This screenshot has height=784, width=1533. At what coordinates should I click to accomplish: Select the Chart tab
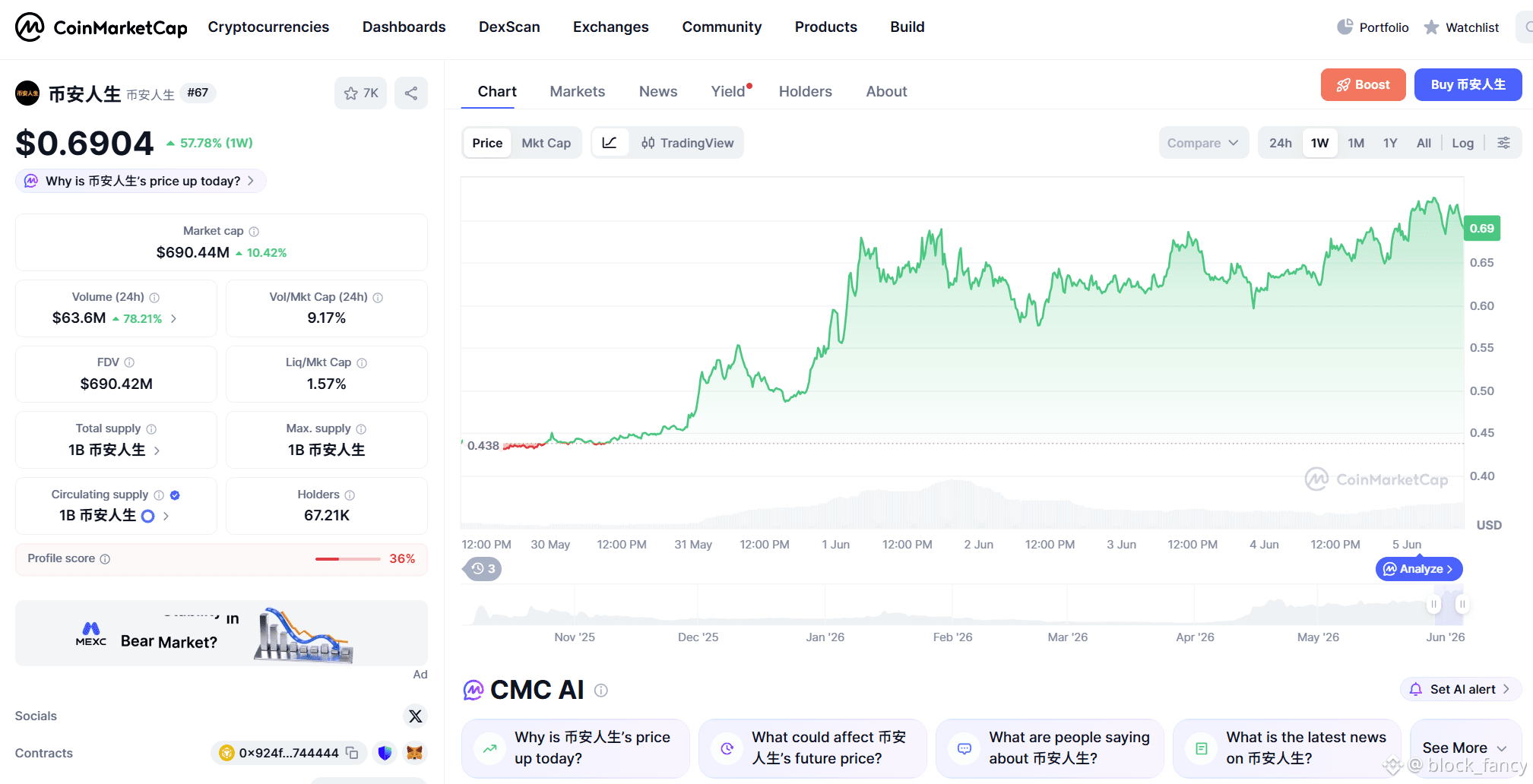coord(497,91)
